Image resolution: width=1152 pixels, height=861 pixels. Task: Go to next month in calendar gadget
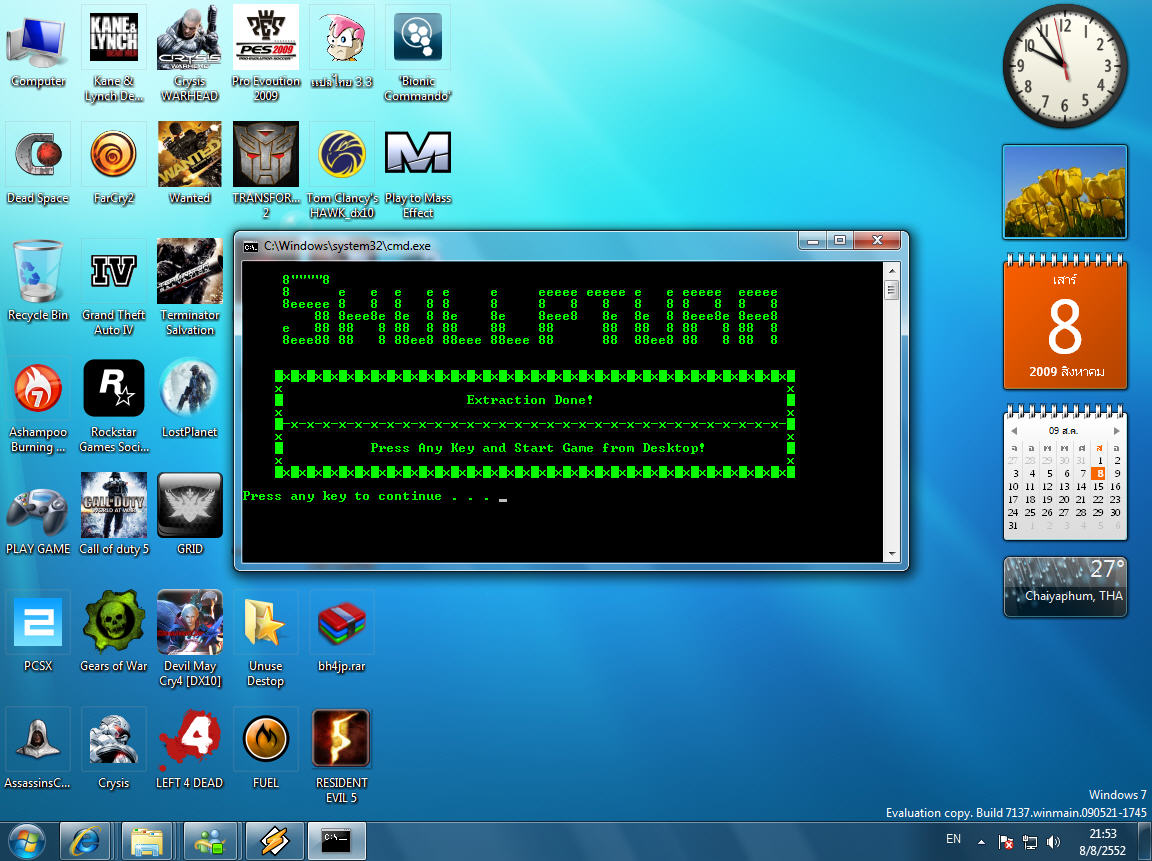(x=1116, y=430)
